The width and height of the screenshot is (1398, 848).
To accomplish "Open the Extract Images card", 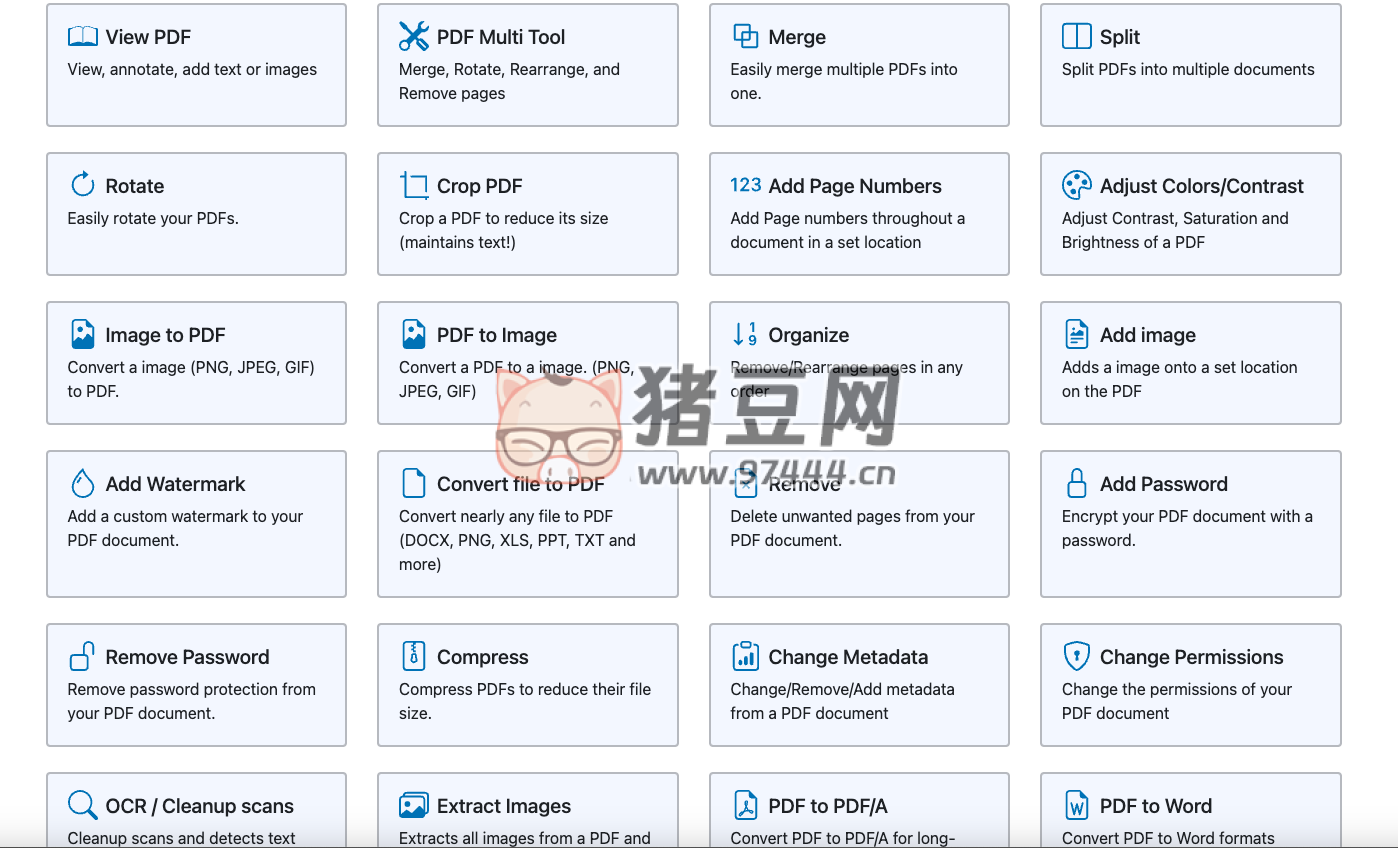I will coord(528,805).
